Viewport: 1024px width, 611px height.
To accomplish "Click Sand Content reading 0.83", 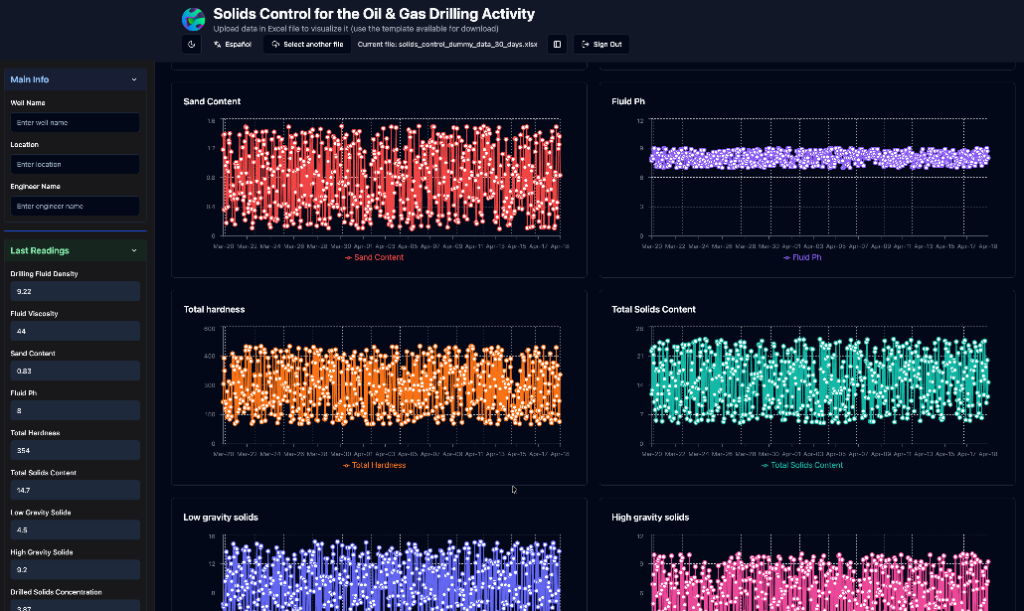I will pyautogui.click(x=75, y=371).
